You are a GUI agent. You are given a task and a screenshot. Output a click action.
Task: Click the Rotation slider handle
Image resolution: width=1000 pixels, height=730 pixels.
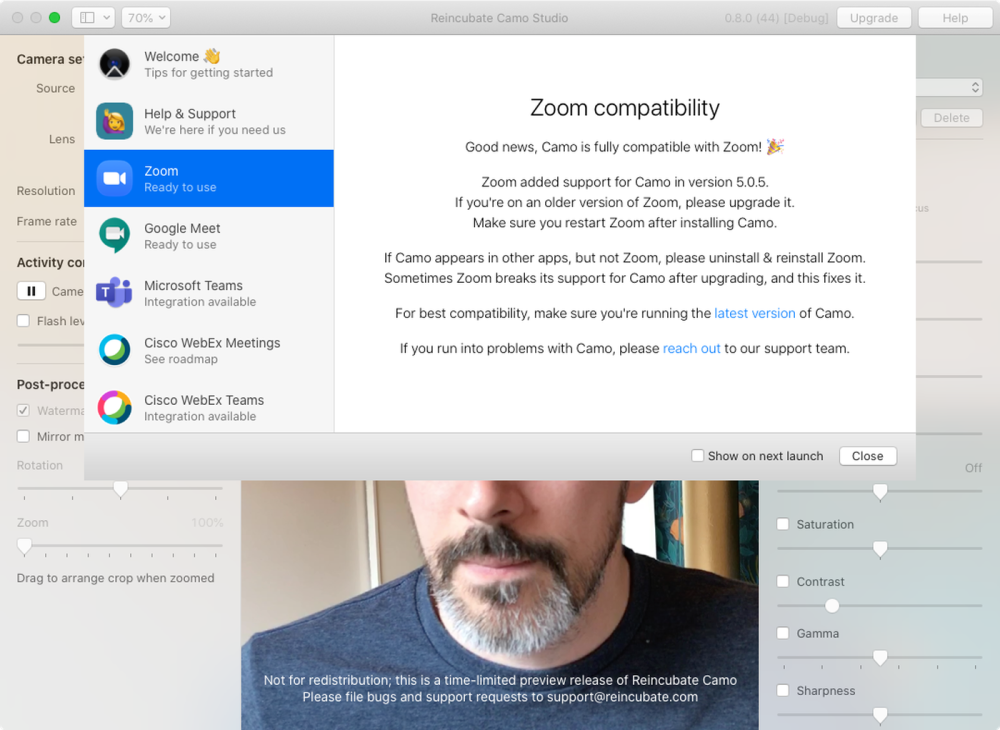click(x=120, y=489)
